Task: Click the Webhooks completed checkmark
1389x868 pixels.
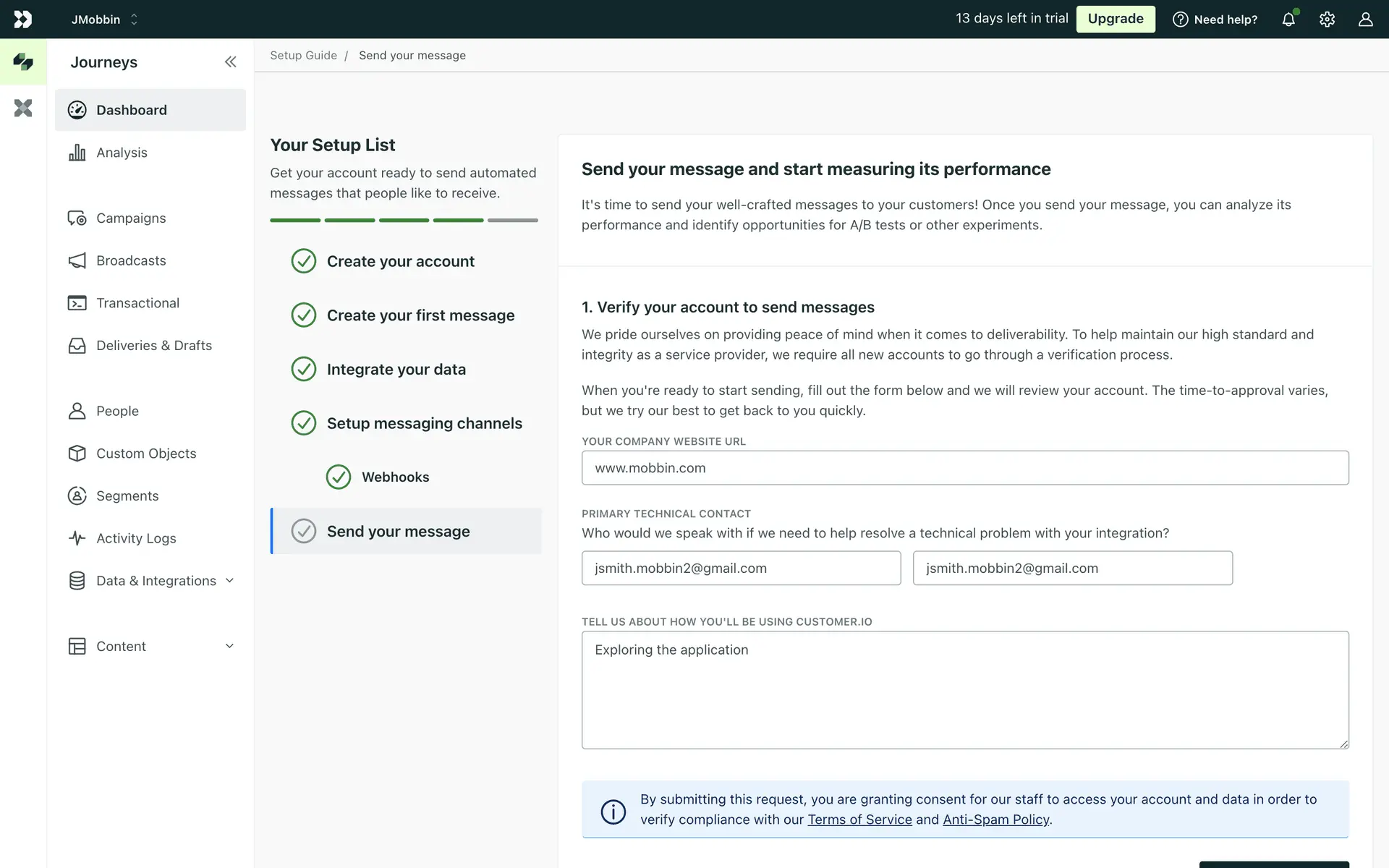Action: point(338,477)
